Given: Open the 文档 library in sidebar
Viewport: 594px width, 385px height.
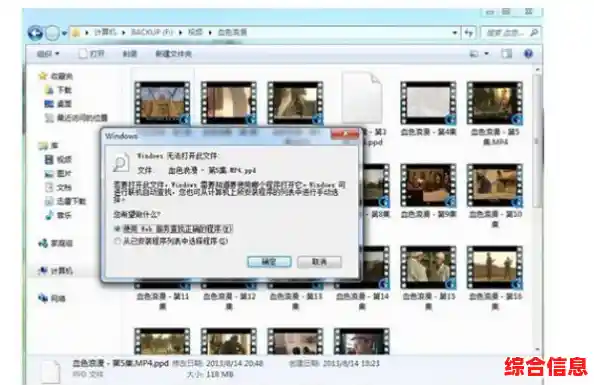Looking at the screenshot, I should click(58, 187).
